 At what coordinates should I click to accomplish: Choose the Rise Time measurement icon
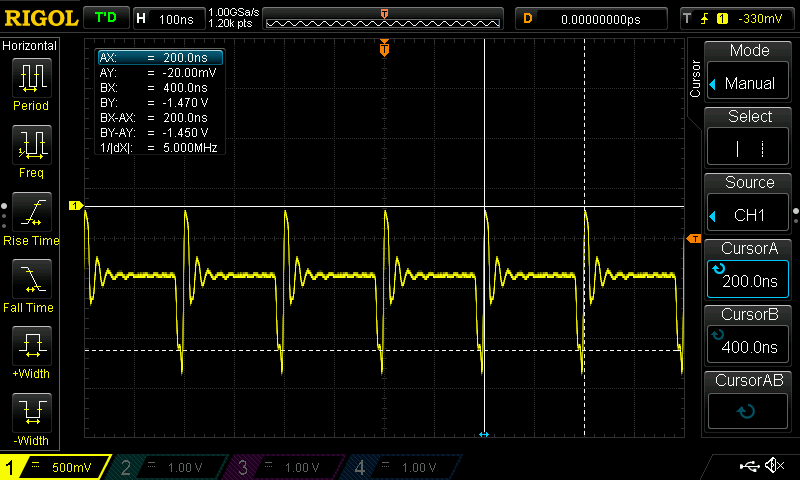(30, 217)
